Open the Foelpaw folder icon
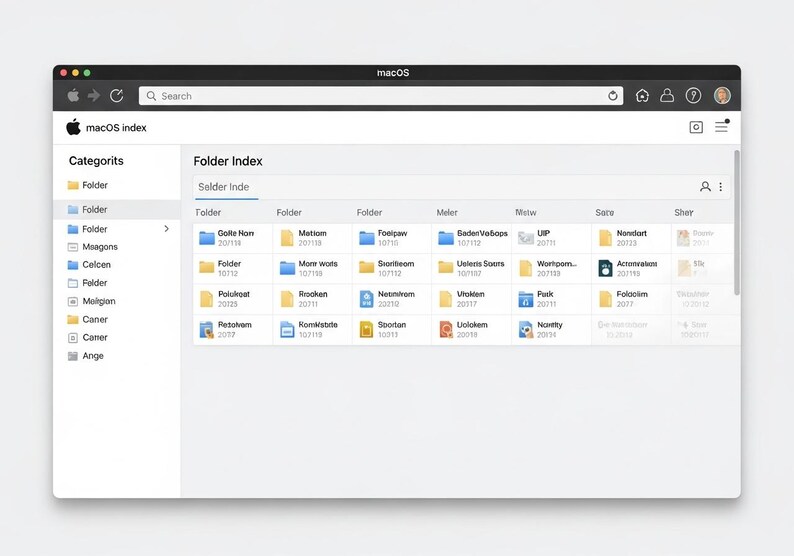Image resolution: width=794 pixels, height=556 pixels. 367,238
